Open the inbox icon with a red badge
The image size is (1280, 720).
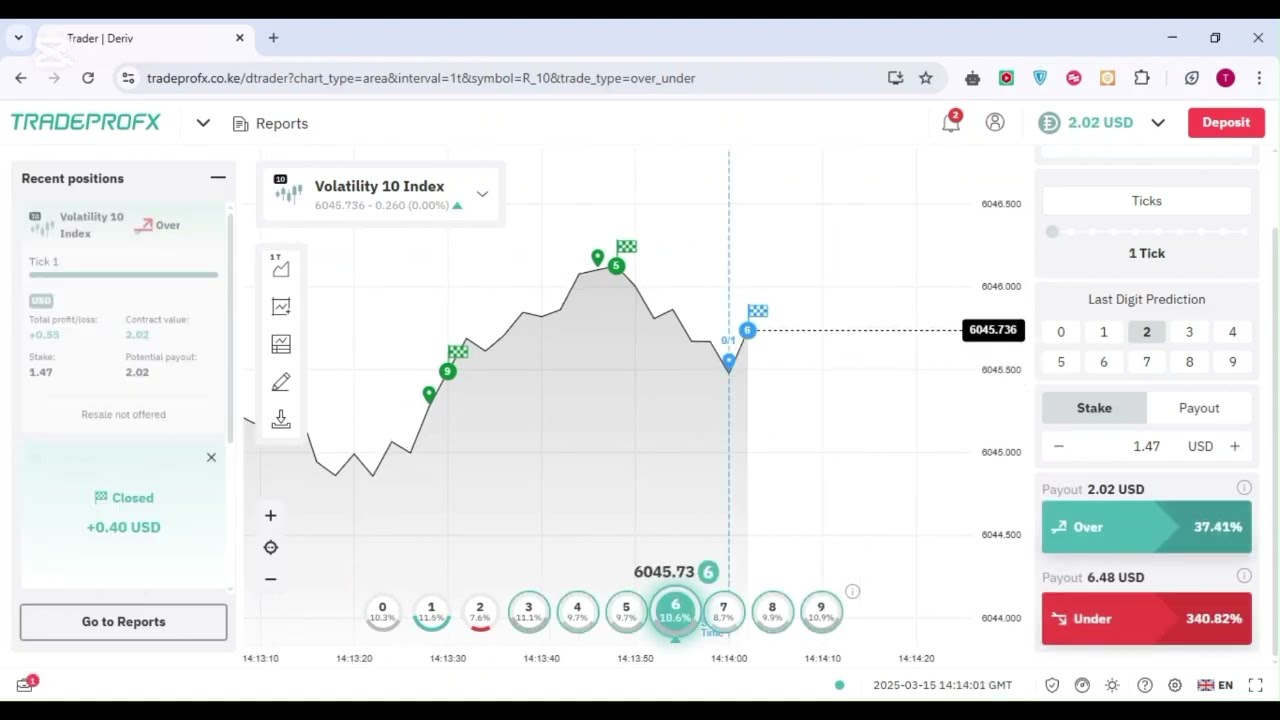[26, 684]
